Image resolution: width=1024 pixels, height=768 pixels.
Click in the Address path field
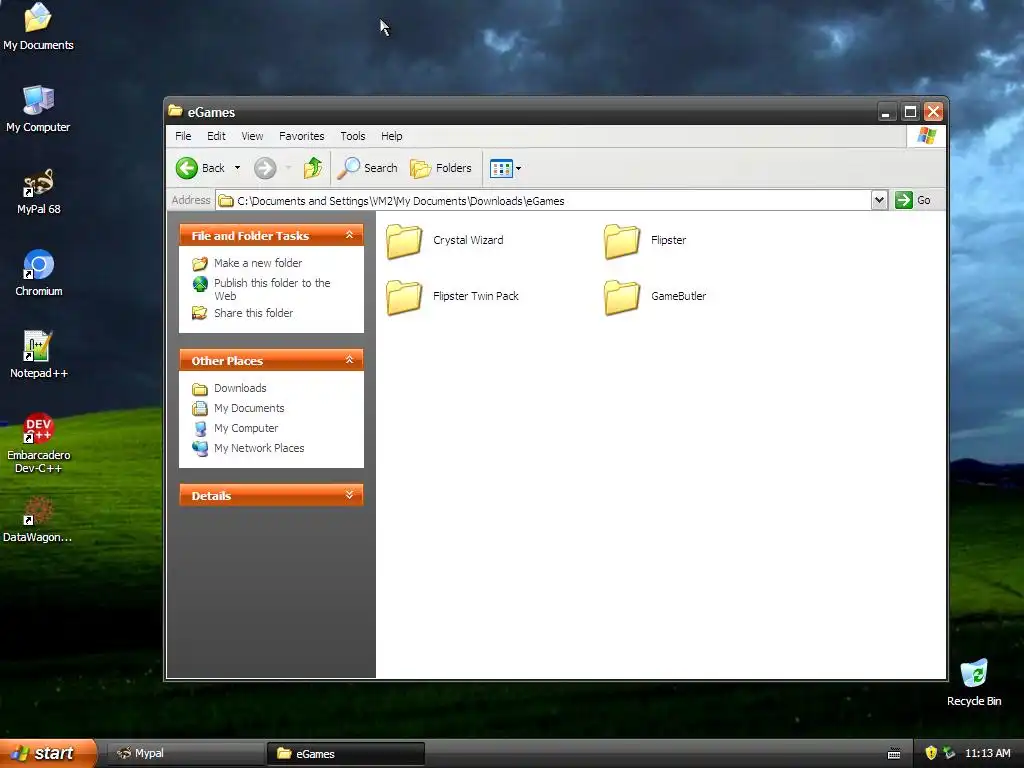tap(543, 200)
